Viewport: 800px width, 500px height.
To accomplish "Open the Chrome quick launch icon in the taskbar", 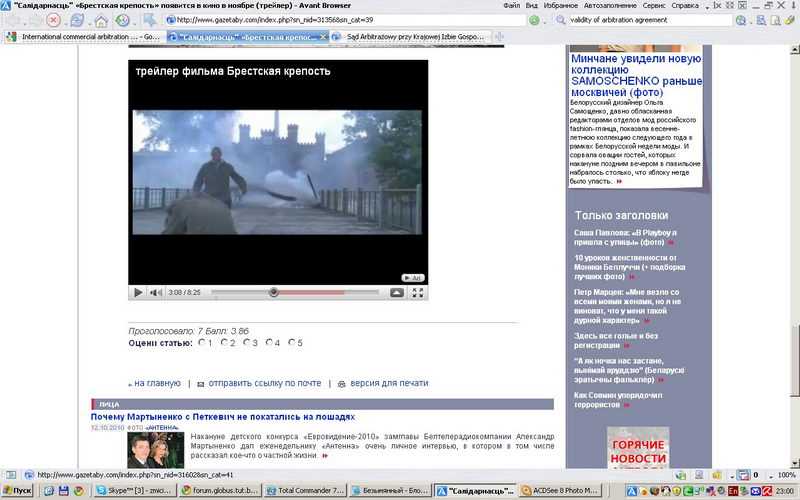I will click(79, 491).
